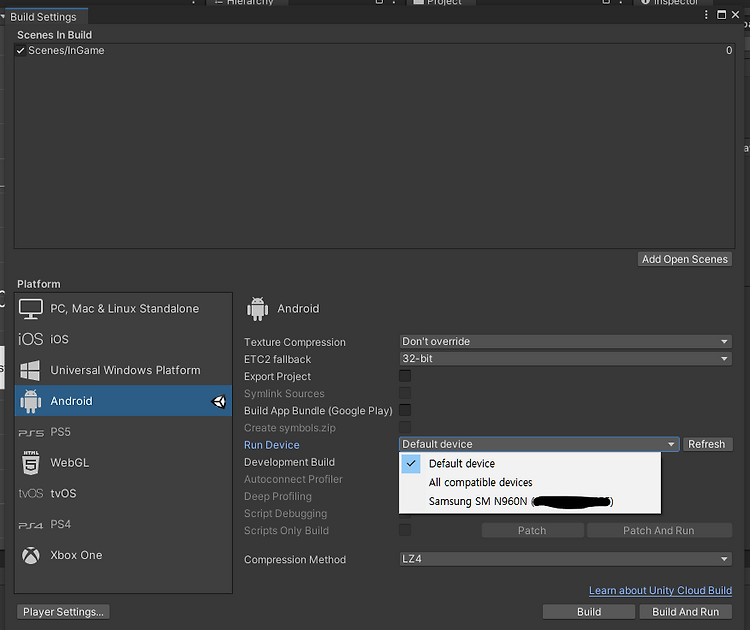This screenshot has height=630, width=750.
Task: Click the Universal Windows Platform logo icon
Action: coord(30,370)
